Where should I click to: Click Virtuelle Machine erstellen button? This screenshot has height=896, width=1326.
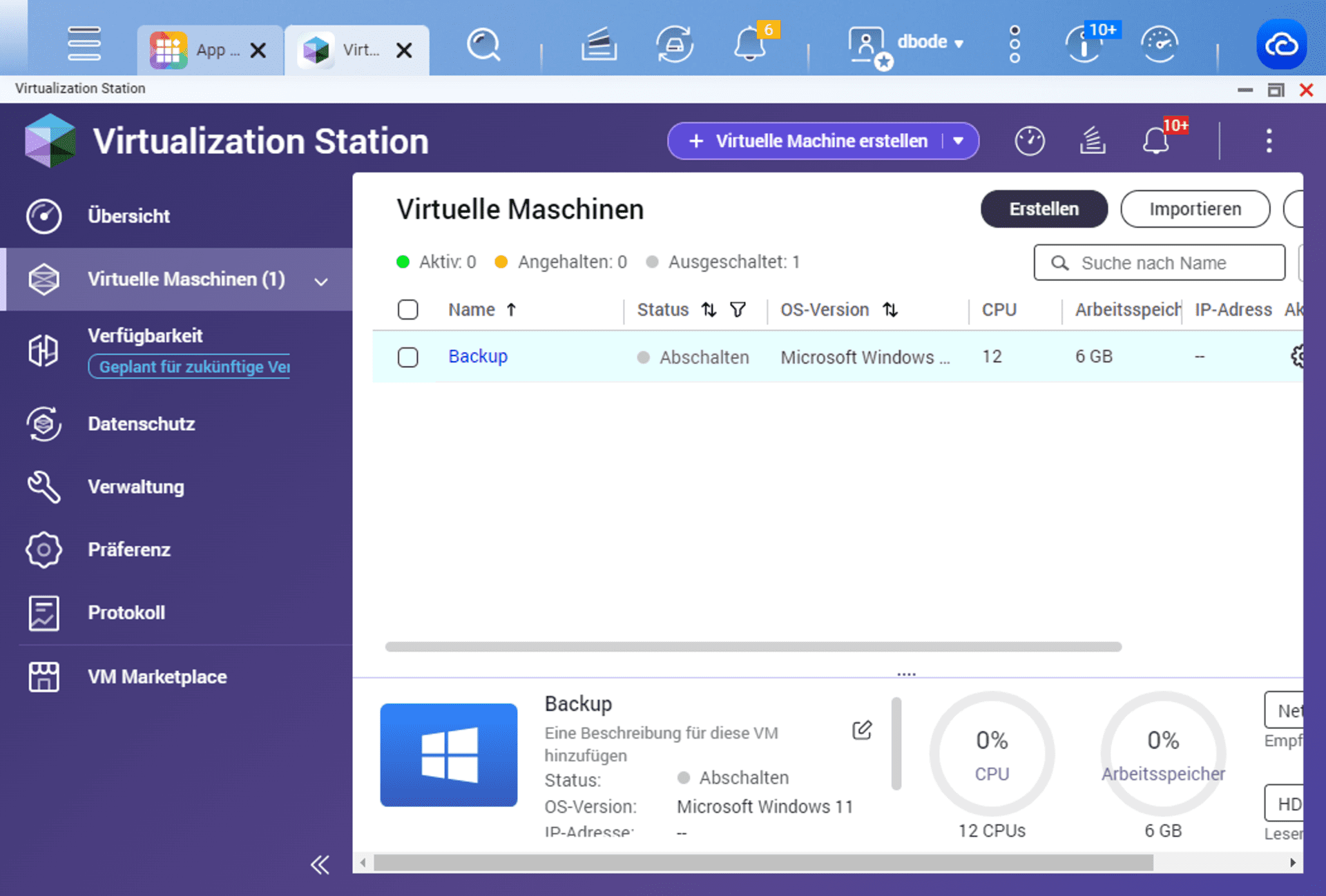coord(809,141)
